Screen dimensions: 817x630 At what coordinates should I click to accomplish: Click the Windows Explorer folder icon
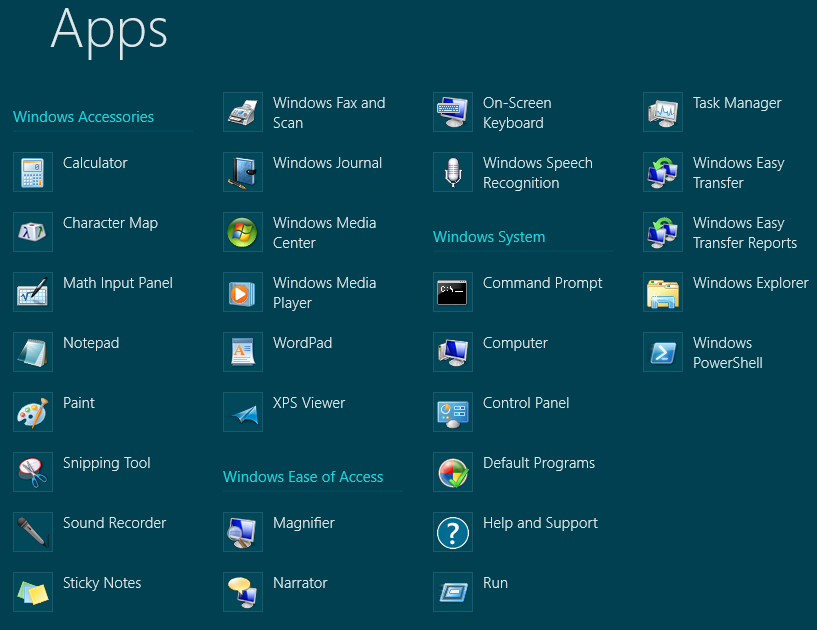[x=663, y=292]
